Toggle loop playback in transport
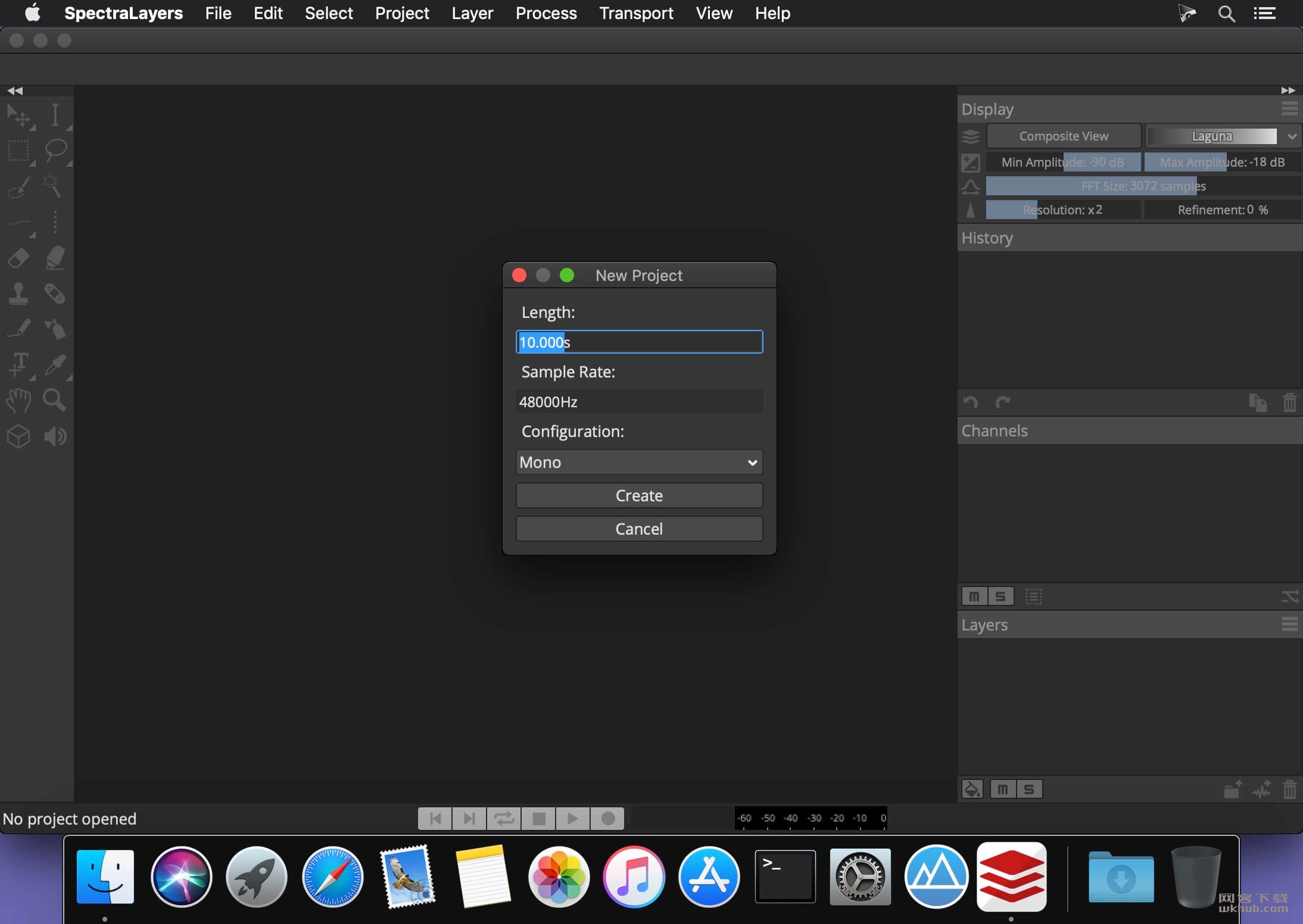Image resolution: width=1303 pixels, height=924 pixels. 504,819
